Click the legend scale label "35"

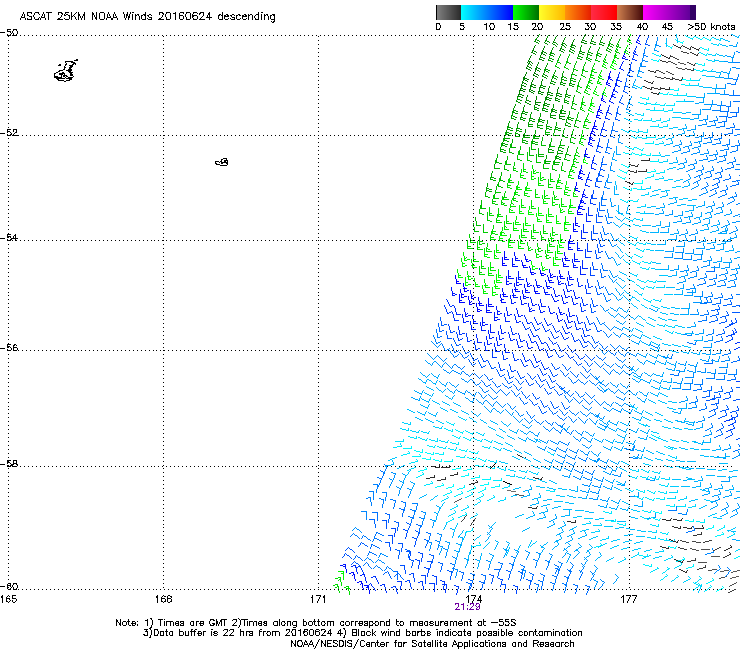pyautogui.click(x=616, y=27)
